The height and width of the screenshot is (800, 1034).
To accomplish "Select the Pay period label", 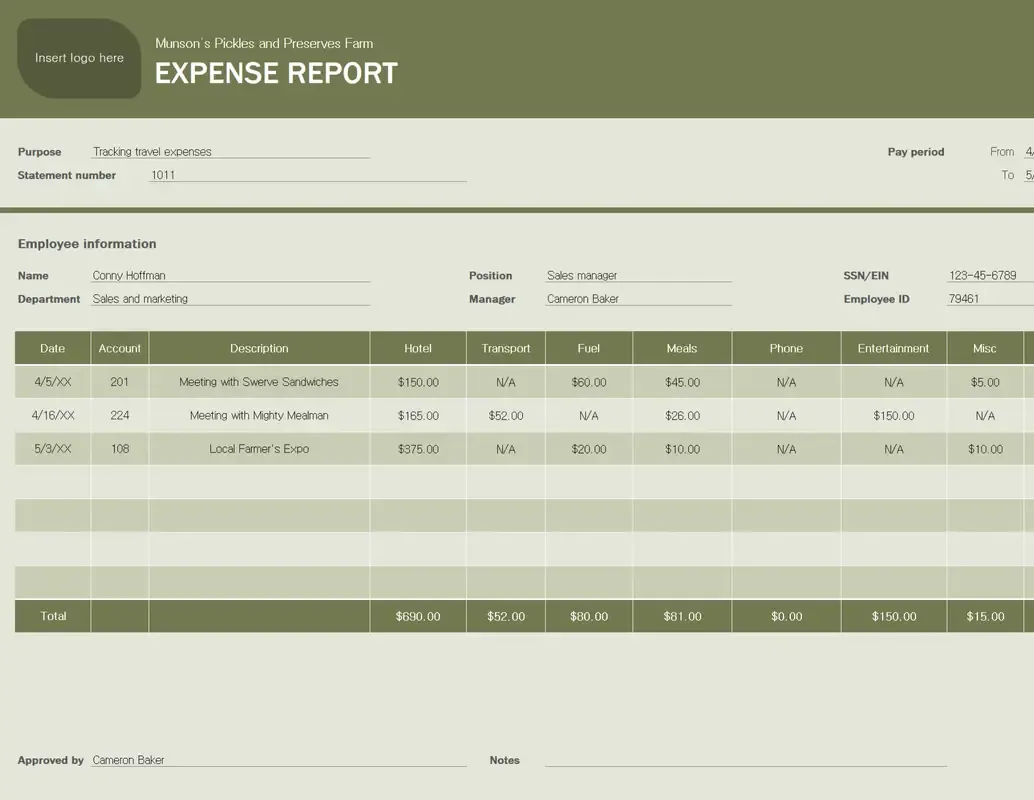I will point(916,152).
